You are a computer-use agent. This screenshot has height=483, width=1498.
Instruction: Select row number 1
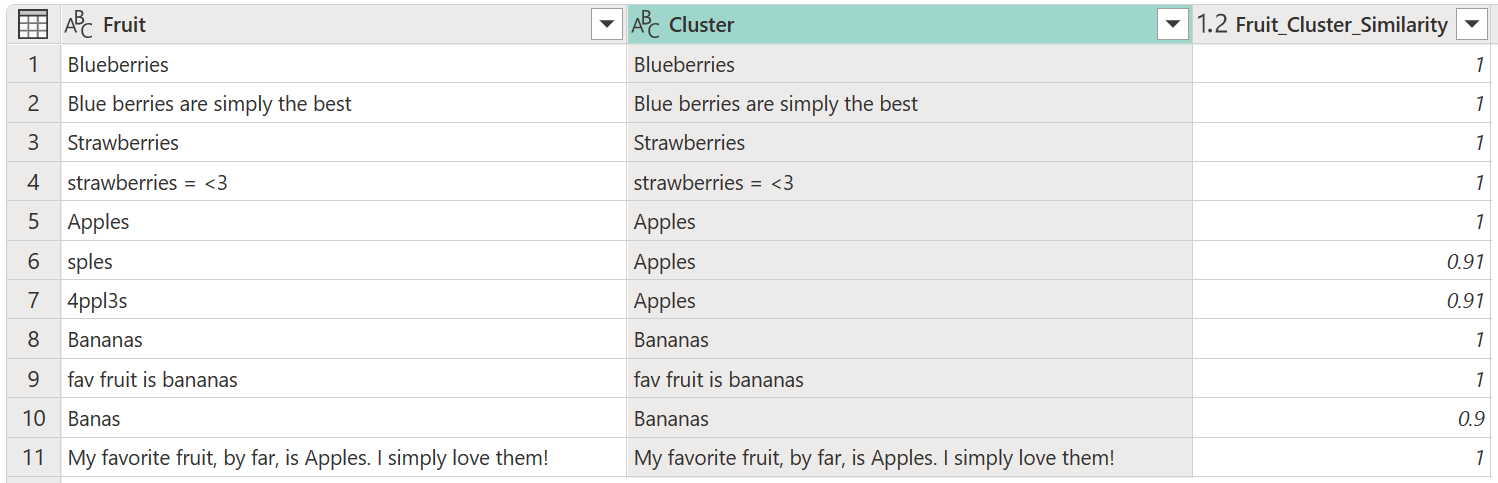pos(33,65)
